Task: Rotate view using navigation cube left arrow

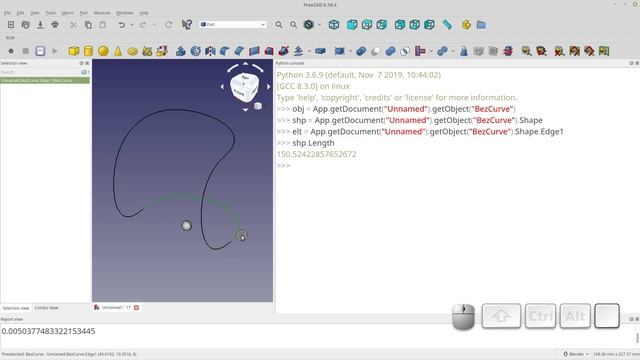Action: [222, 87]
